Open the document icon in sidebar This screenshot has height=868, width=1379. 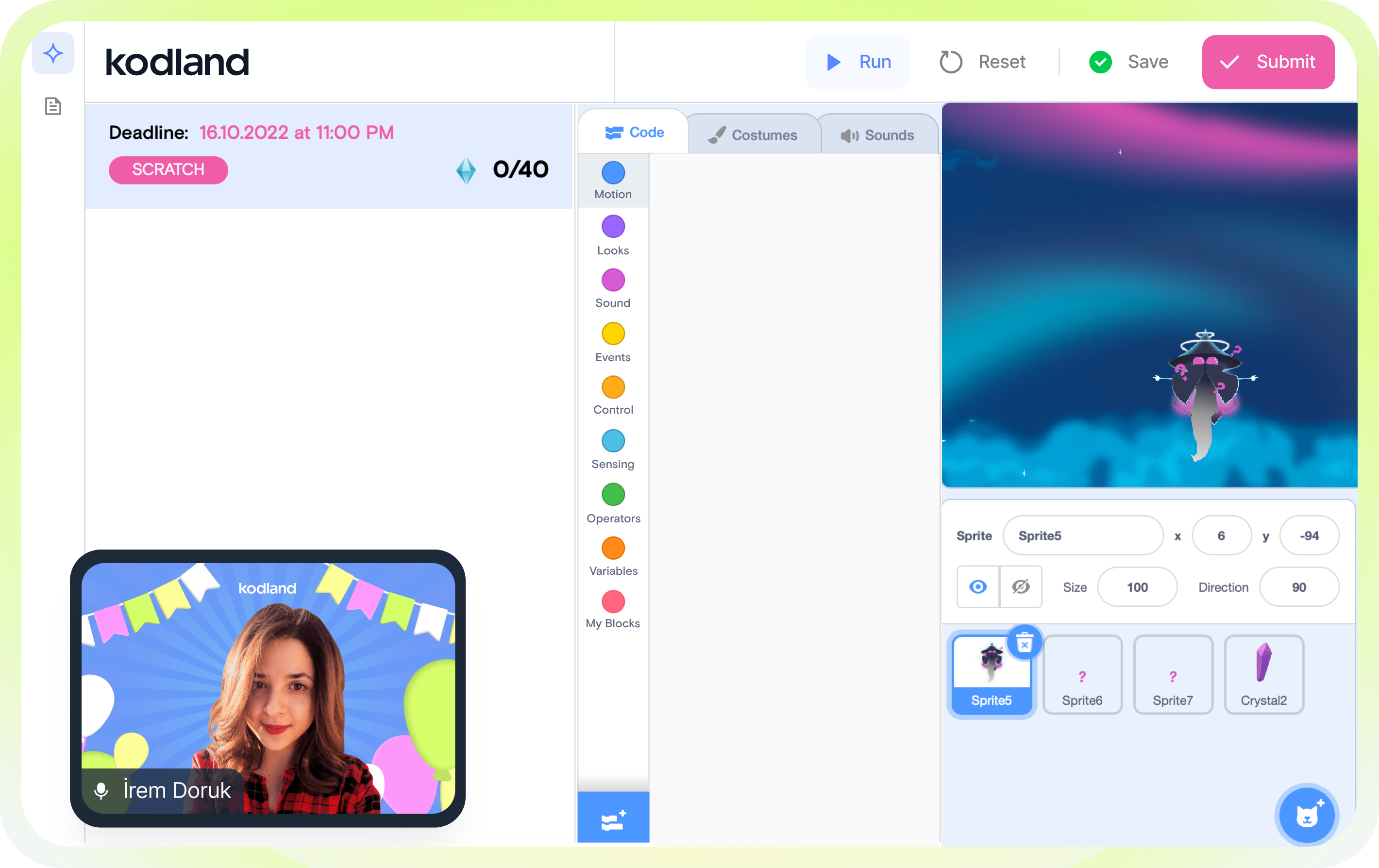(53, 106)
